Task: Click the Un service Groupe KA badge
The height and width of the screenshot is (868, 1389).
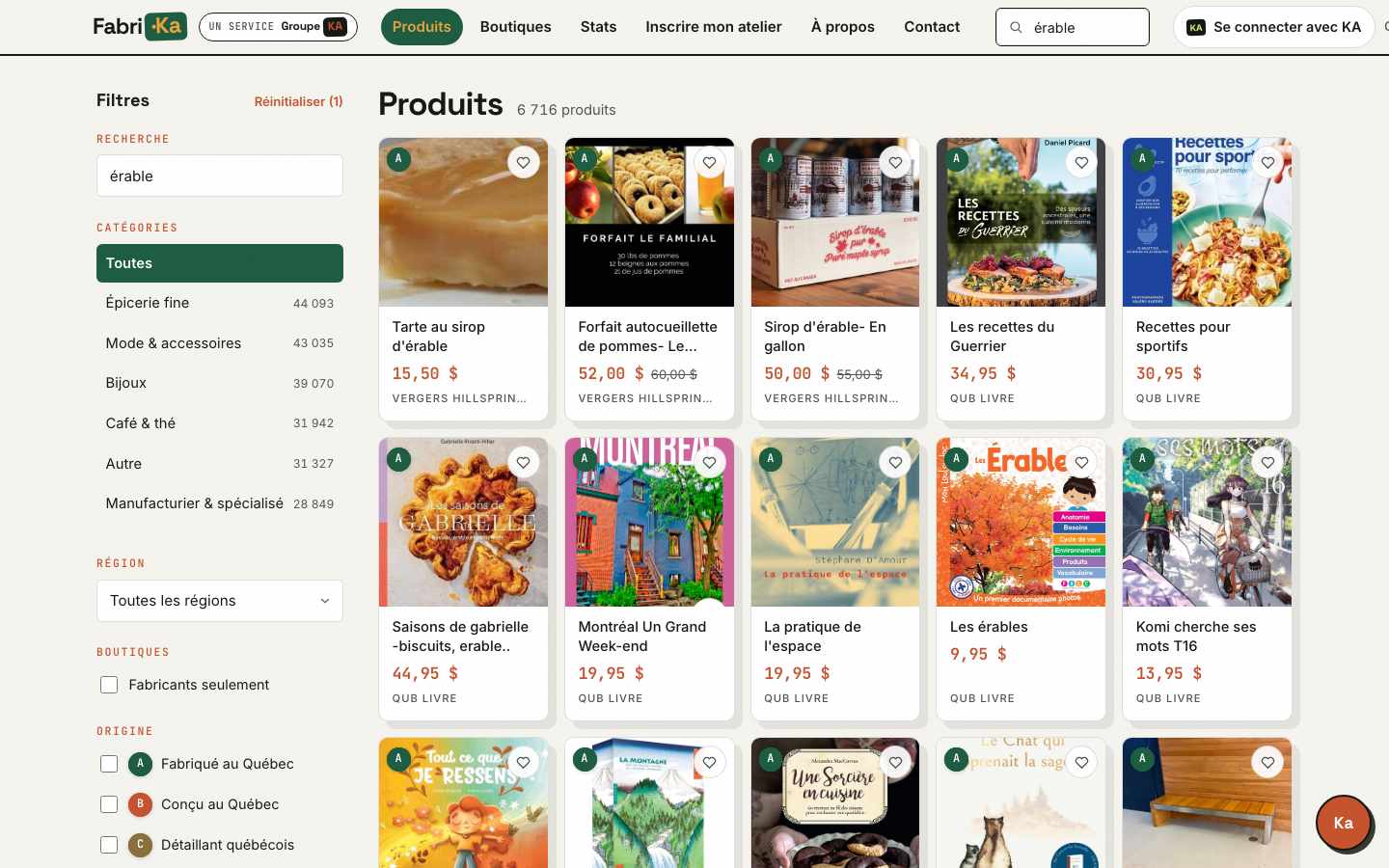Action: click(x=278, y=27)
